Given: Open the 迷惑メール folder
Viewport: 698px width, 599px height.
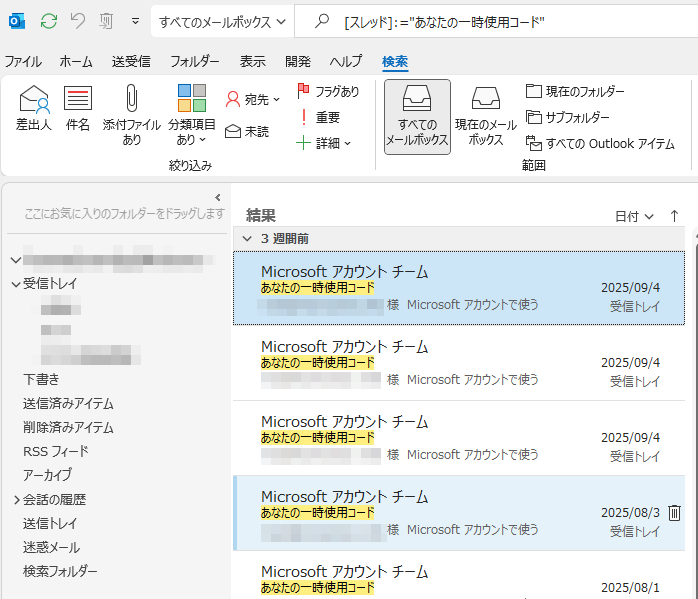Looking at the screenshot, I should [51, 547].
